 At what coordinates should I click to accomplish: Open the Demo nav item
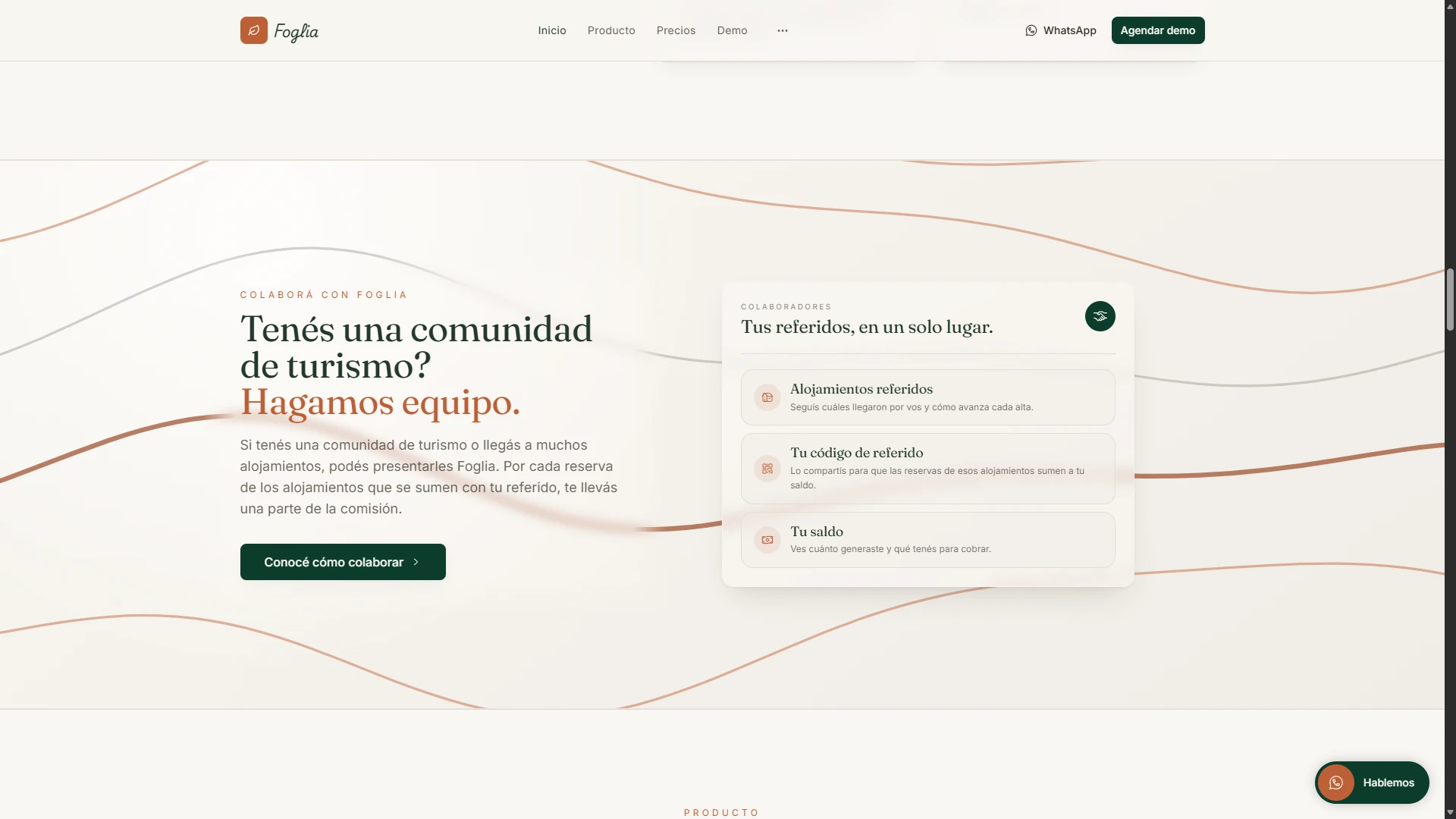733,30
